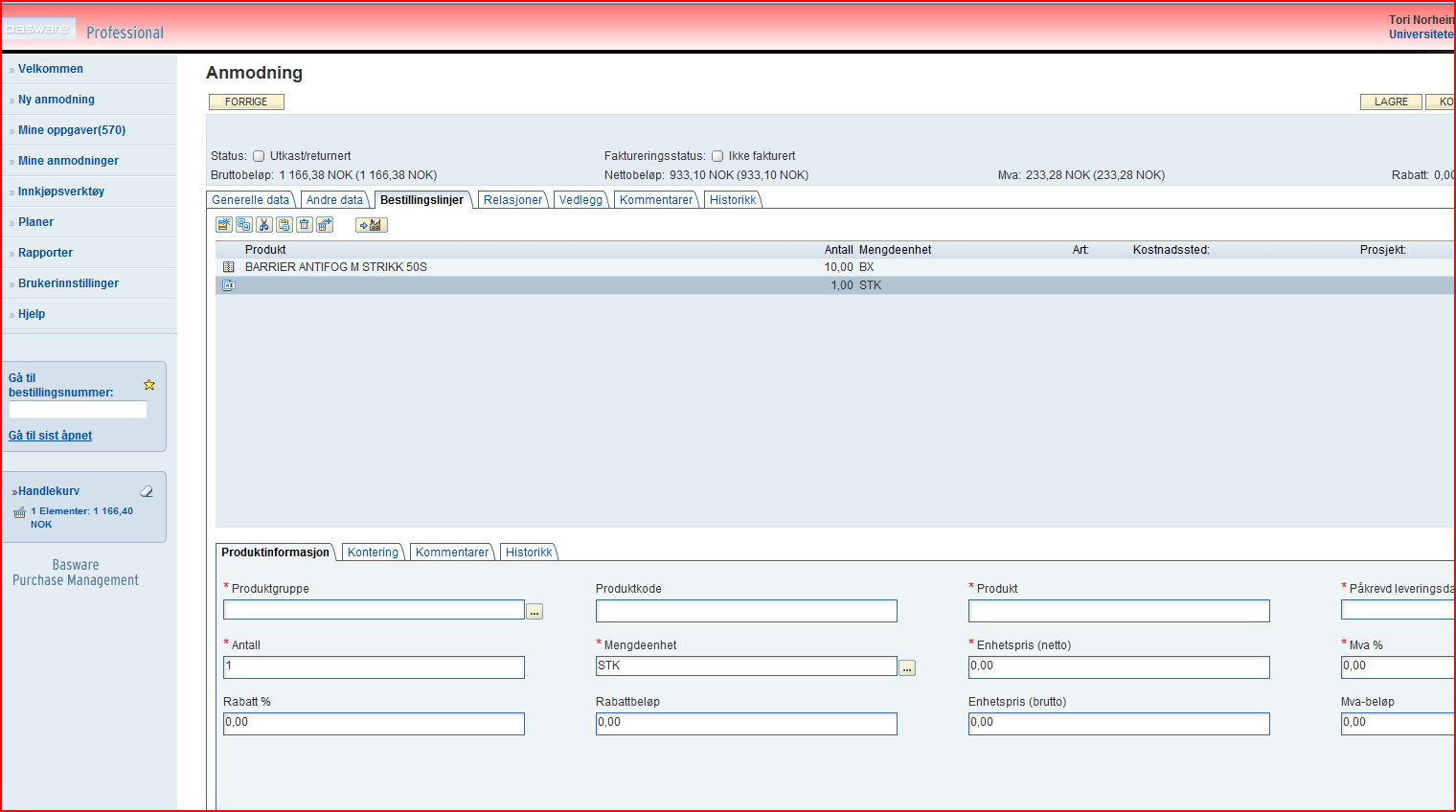1456x812 pixels.
Task: Click the Gå til sist åpnet link
Action: click(51, 436)
